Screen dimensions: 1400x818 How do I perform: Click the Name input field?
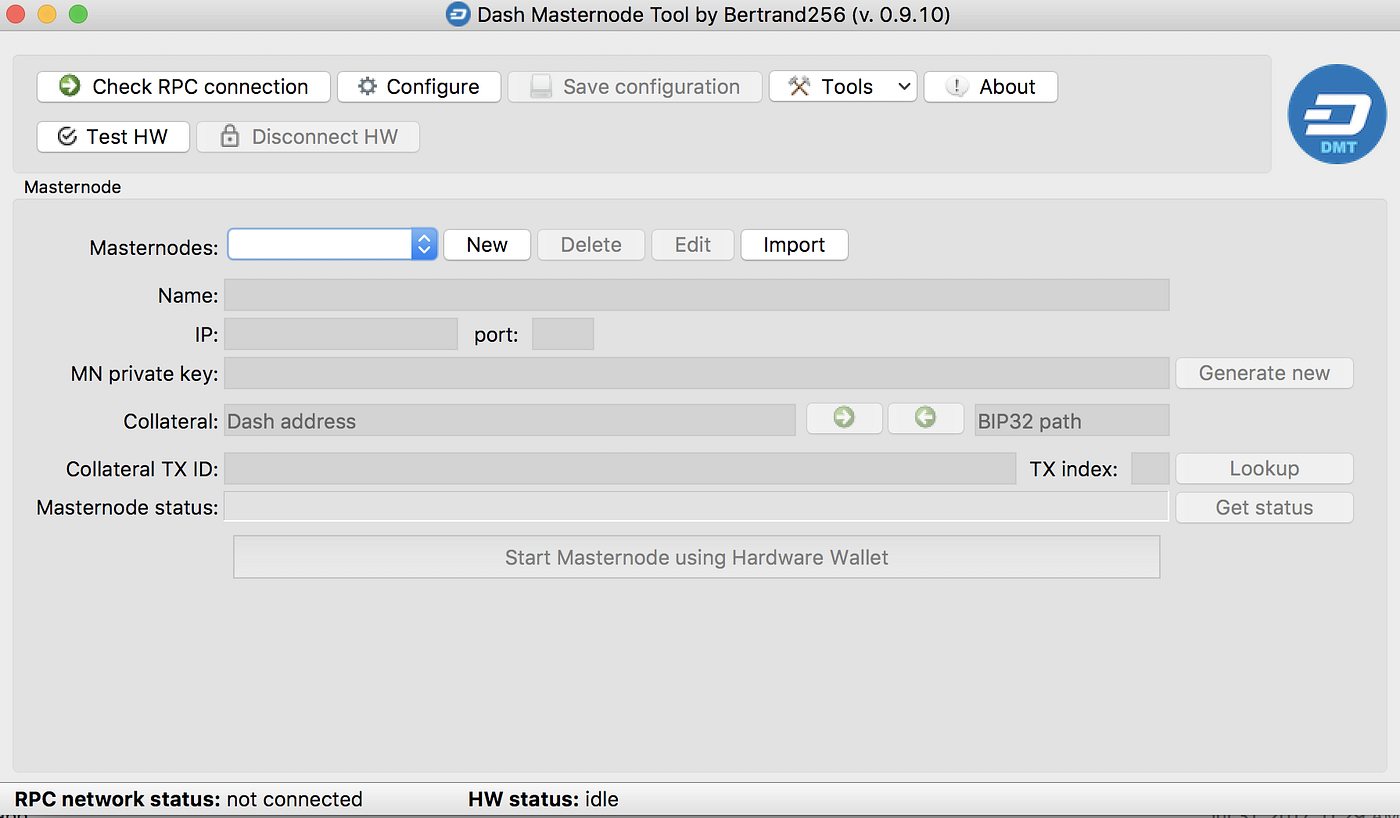696,295
